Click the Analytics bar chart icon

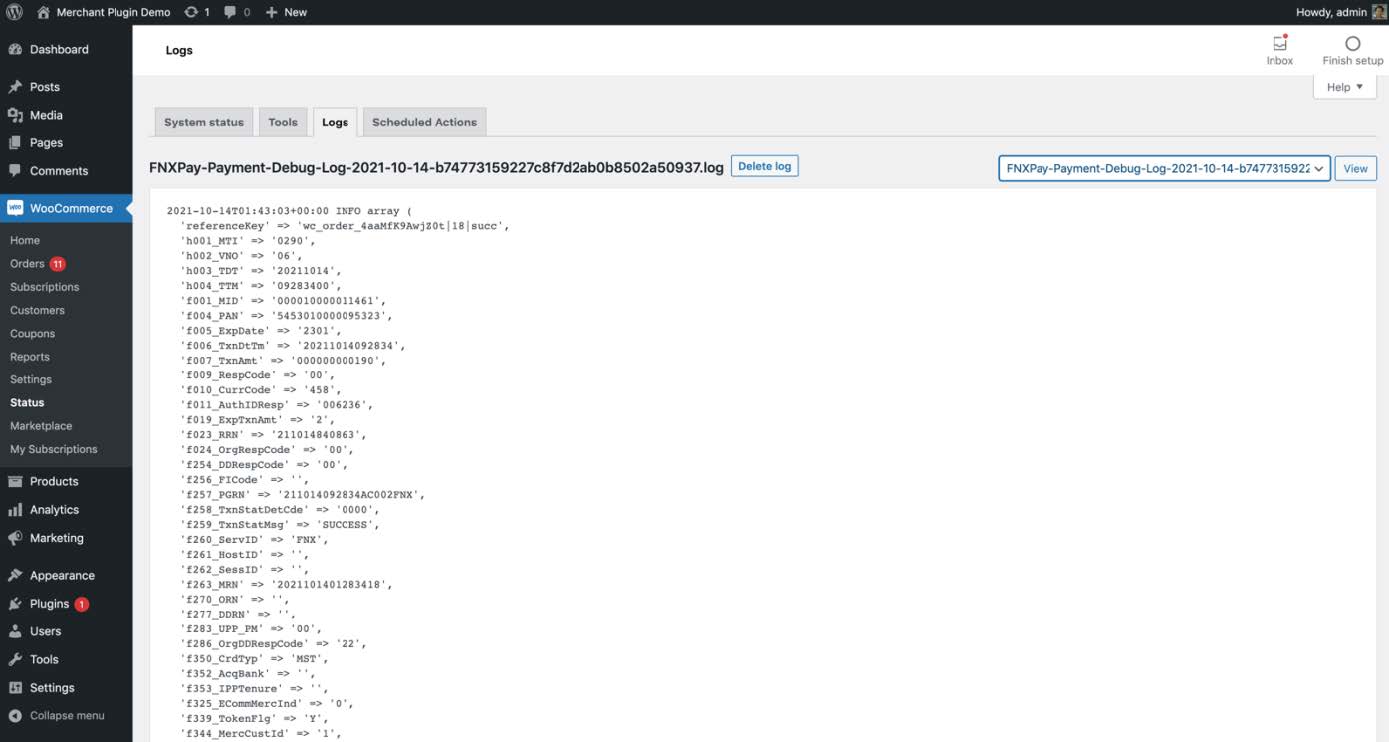pyautogui.click(x=15, y=510)
